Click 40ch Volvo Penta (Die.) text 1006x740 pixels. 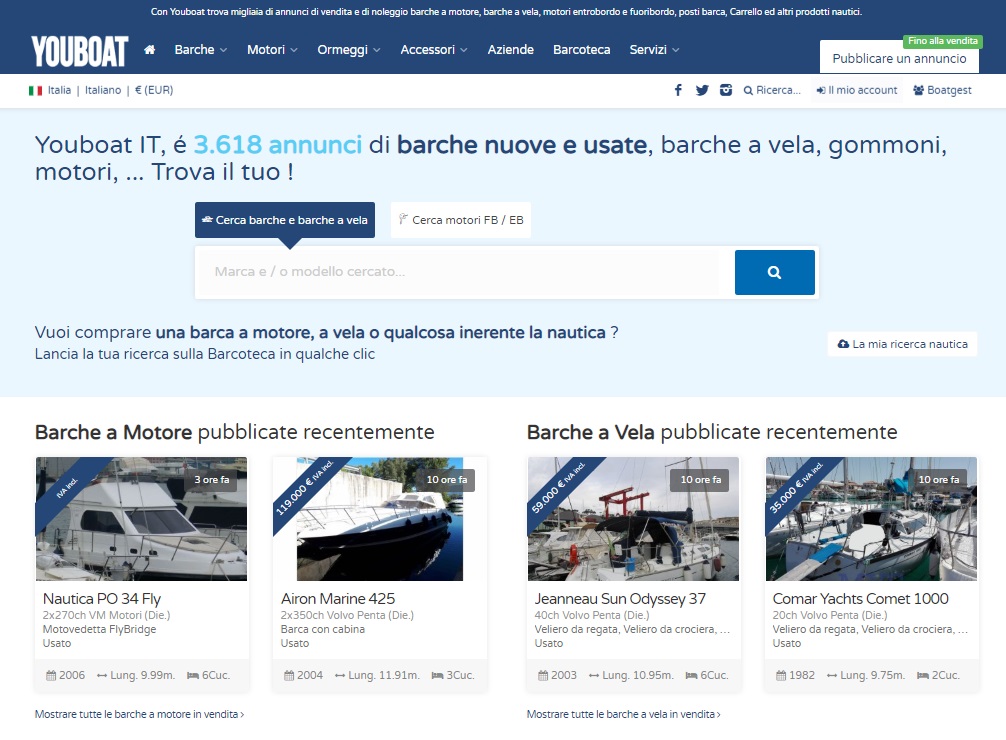[592, 615]
